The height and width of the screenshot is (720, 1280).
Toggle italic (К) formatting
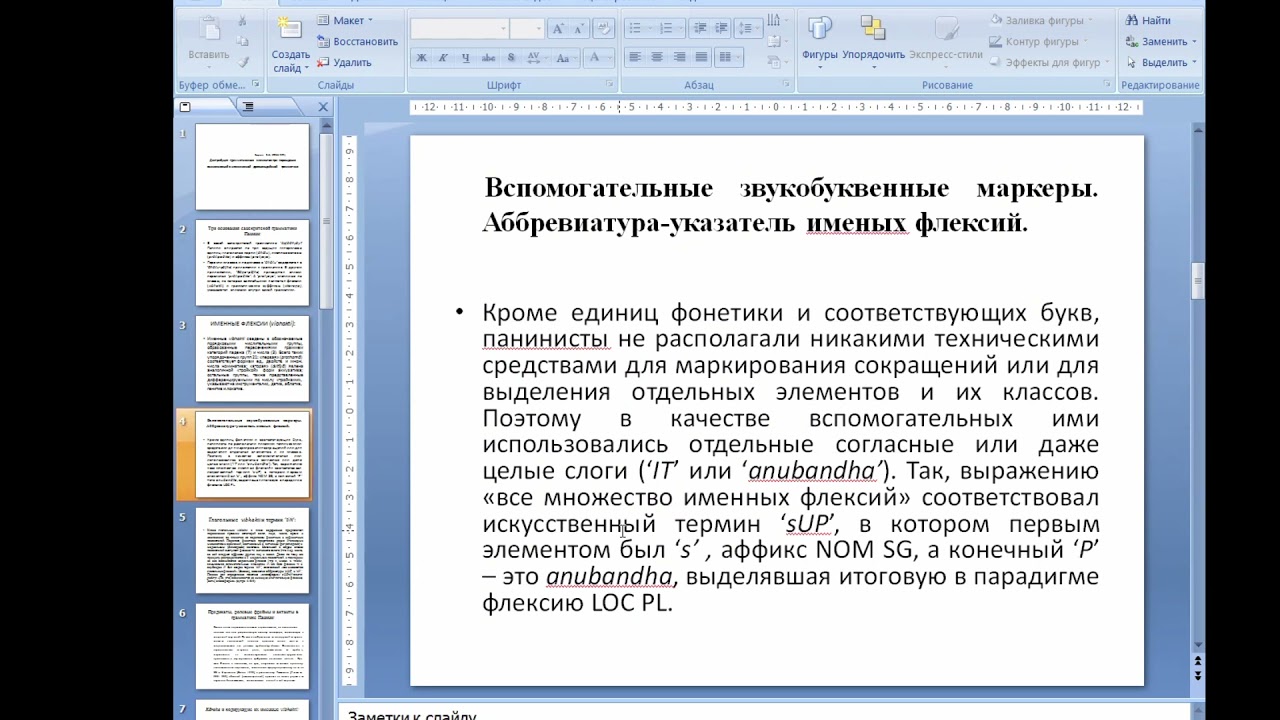pyautogui.click(x=443, y=58)
